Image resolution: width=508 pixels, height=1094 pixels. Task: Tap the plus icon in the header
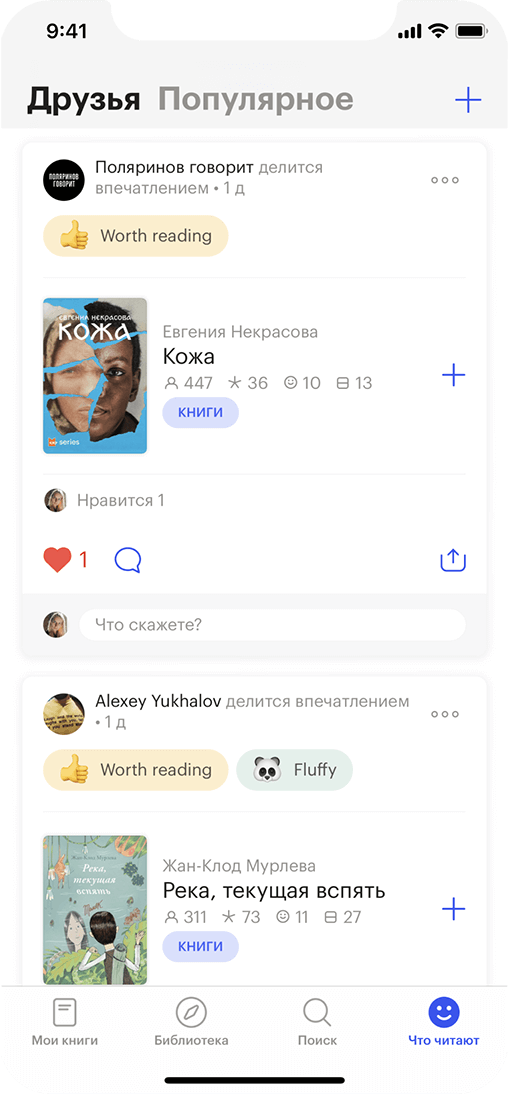[468, 100]
